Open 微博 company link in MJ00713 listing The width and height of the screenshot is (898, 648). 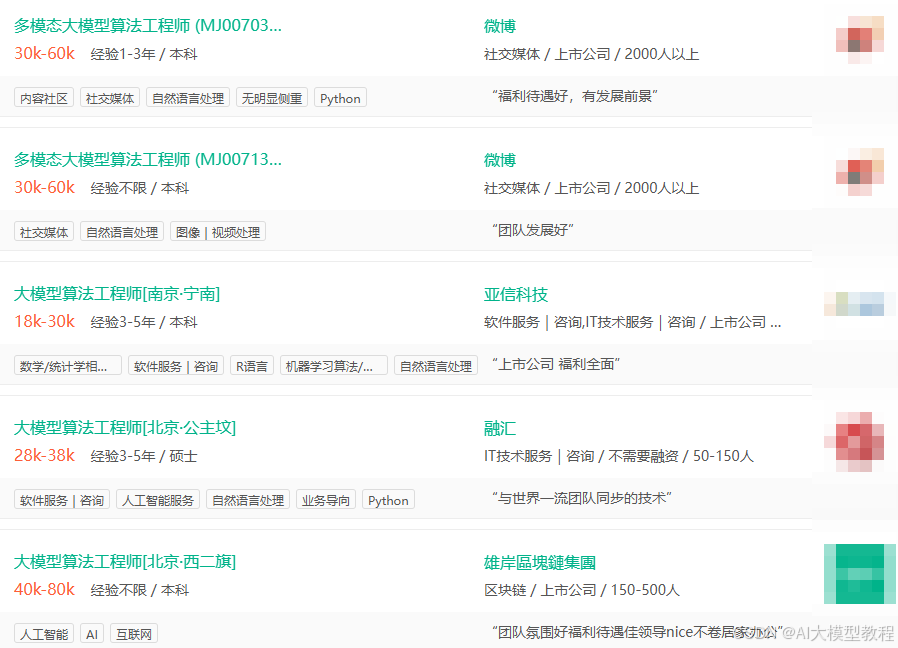[500, 160]
